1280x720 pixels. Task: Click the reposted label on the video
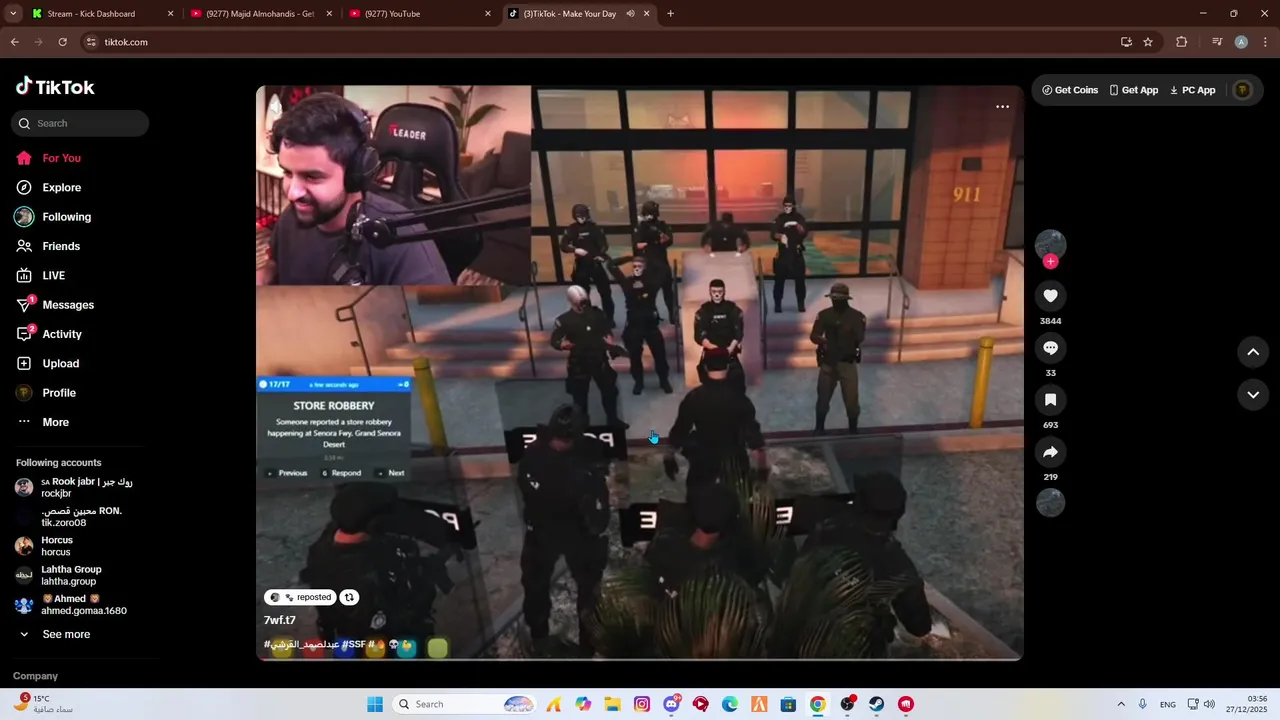click(299, 597)
